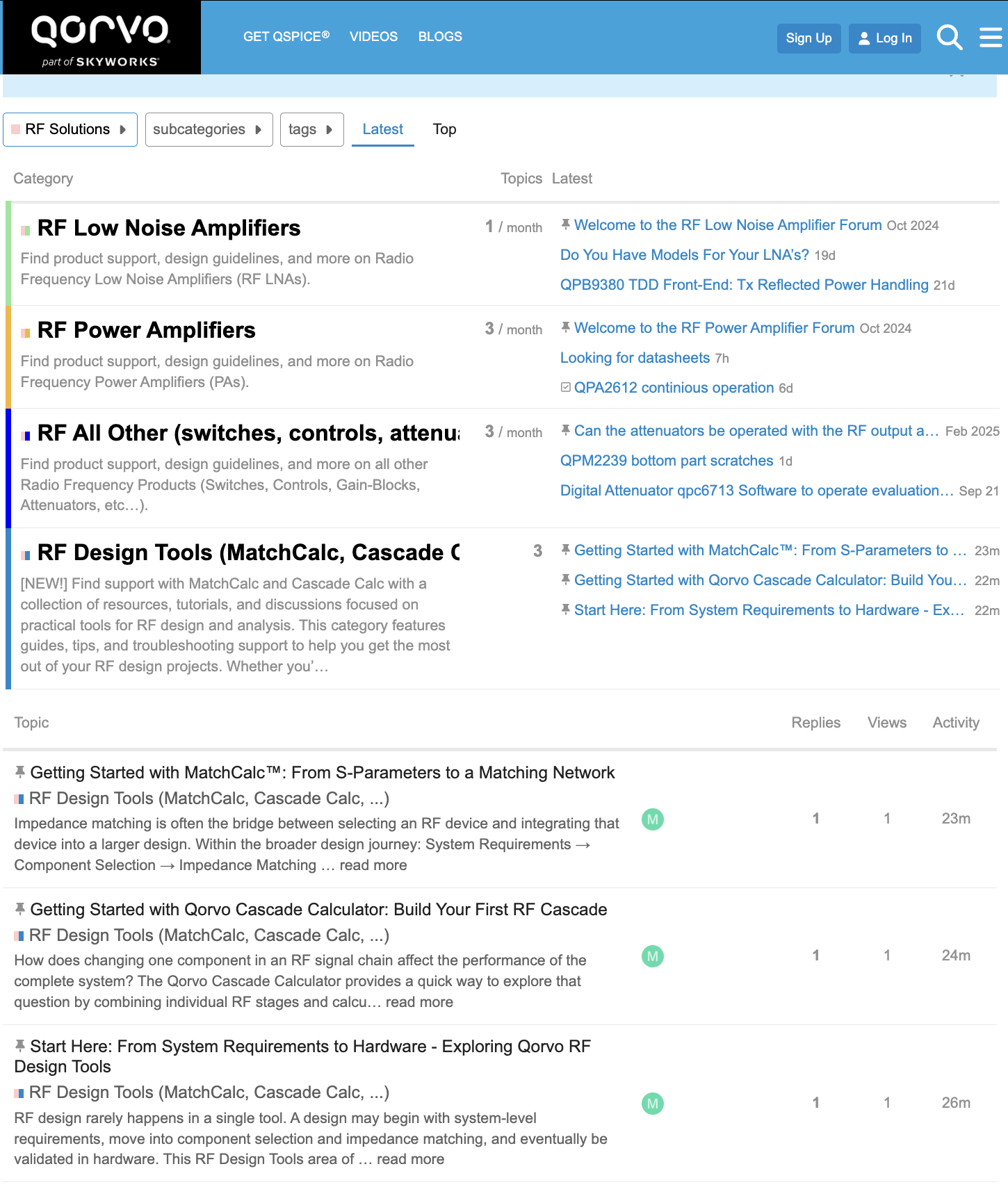Go to VIDEOS in the header menu
The width and height of the screenshot is (1008, 1187).
(373, 37)
